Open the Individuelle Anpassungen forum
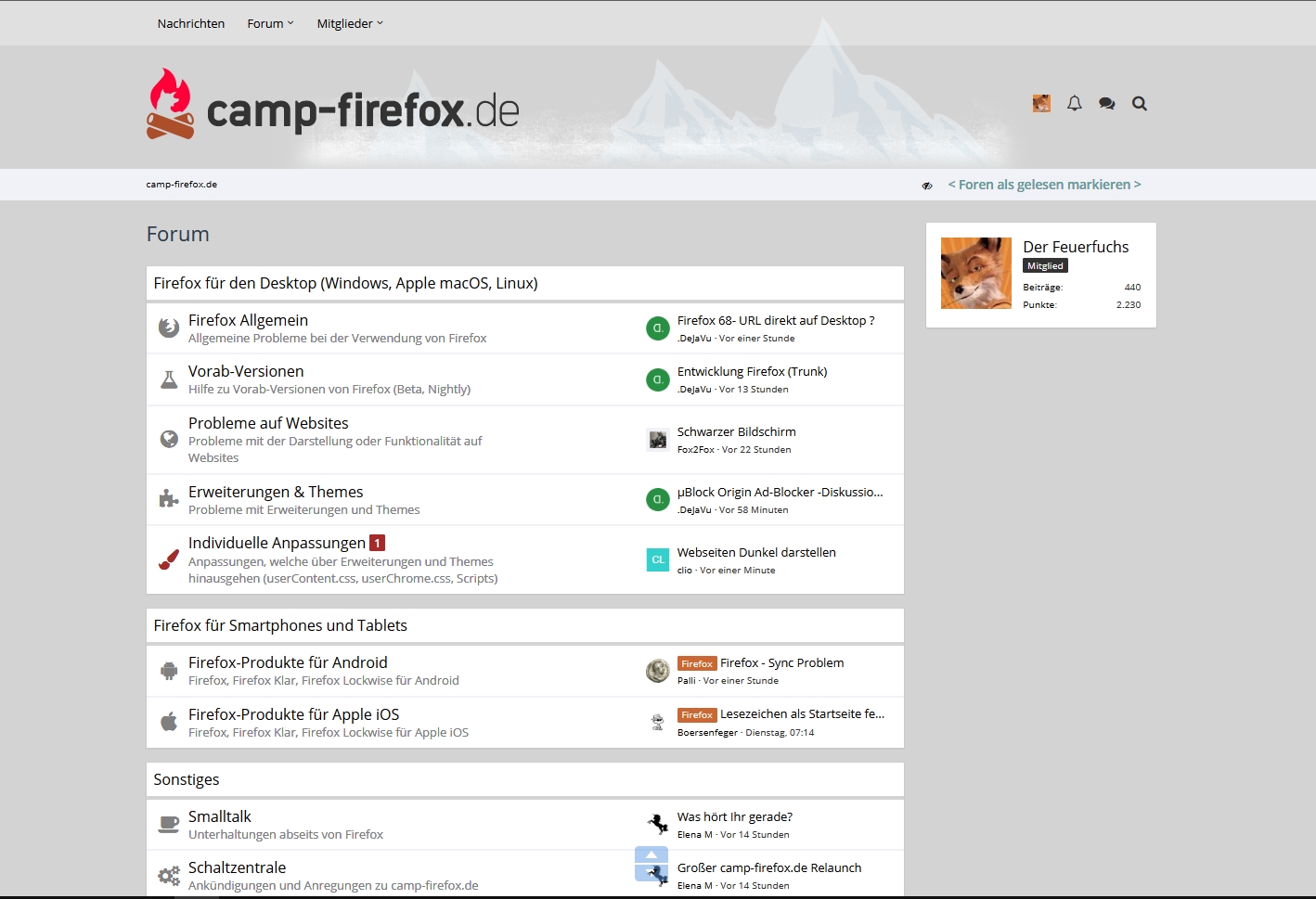The image size is (1316, 899). (x=277, y=543)
